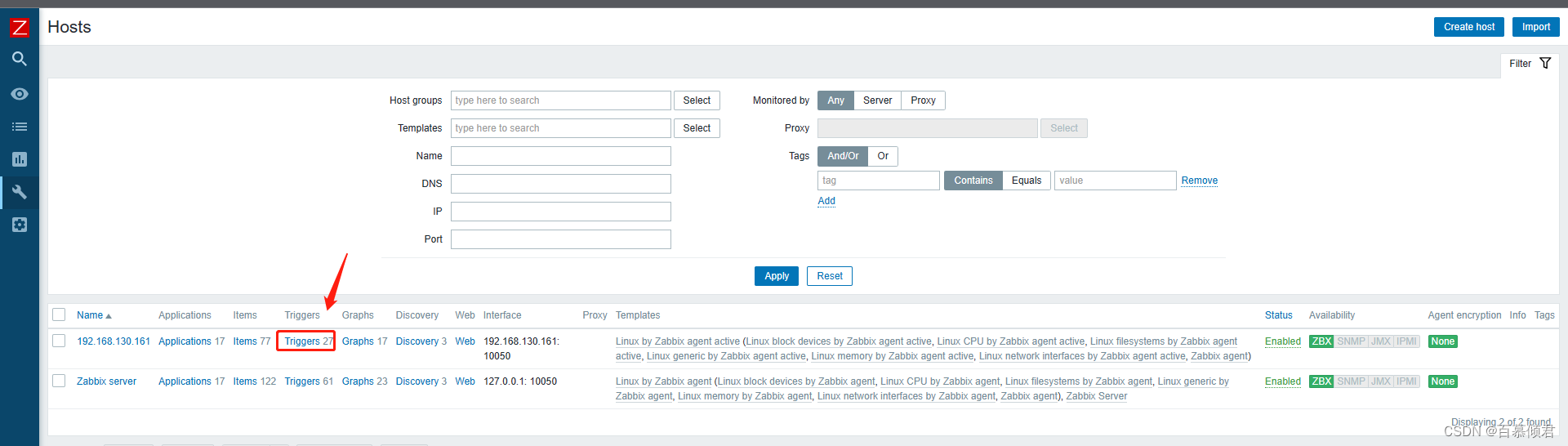
Task: Open the Monitoring eye icon menu
Action: coord(20,94)
